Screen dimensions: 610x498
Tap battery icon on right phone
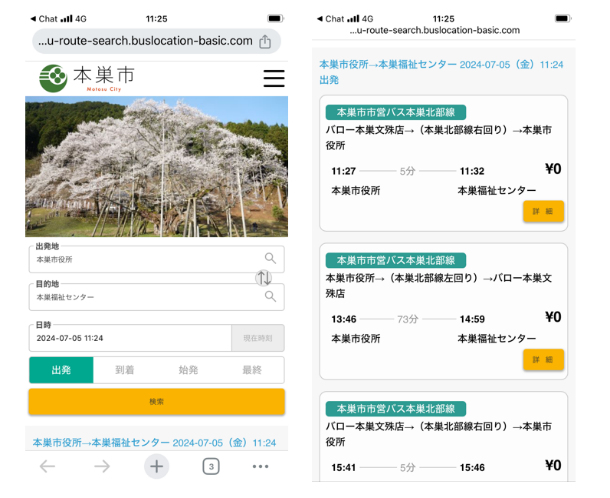(x=563, y=18)
